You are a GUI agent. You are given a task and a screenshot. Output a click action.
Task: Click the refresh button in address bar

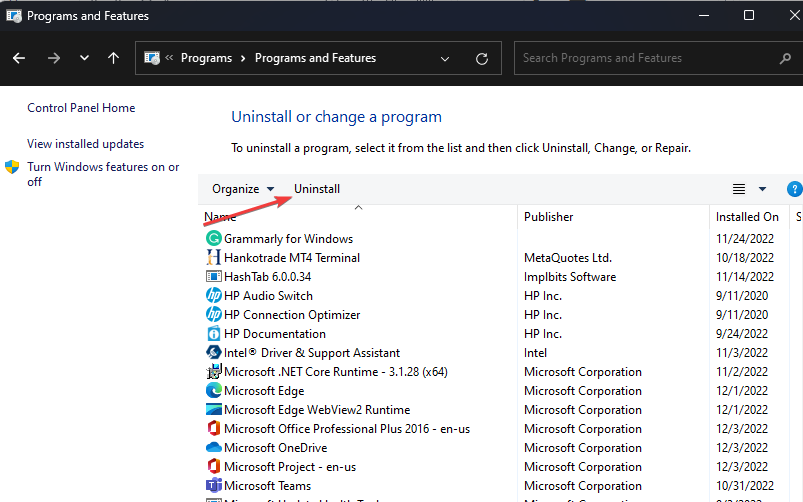tap(482, 58)
